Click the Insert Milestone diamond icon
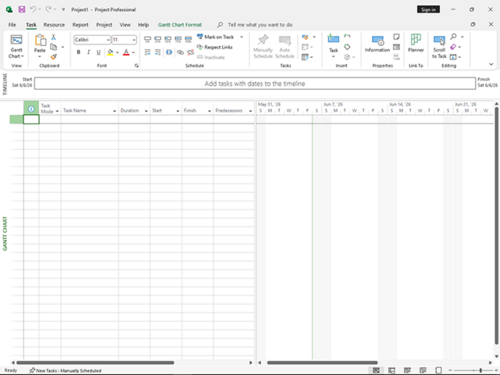Image resolution: width=500 pixels, height=375 pixels. (347, 47)
